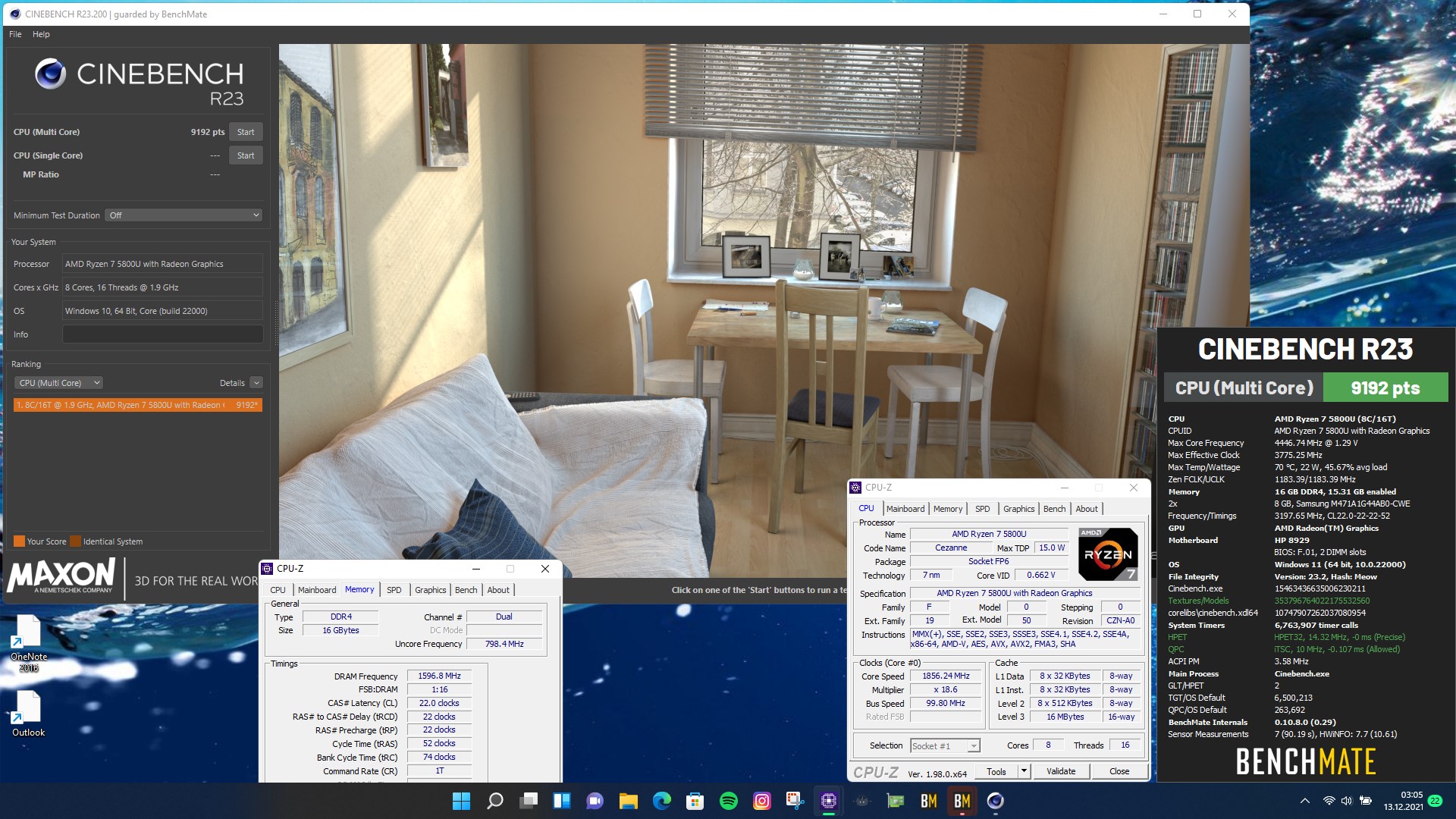Screen dimensions: 1456x819
Task: Click Info input field in Cinebench
Action: click(162, 334)
